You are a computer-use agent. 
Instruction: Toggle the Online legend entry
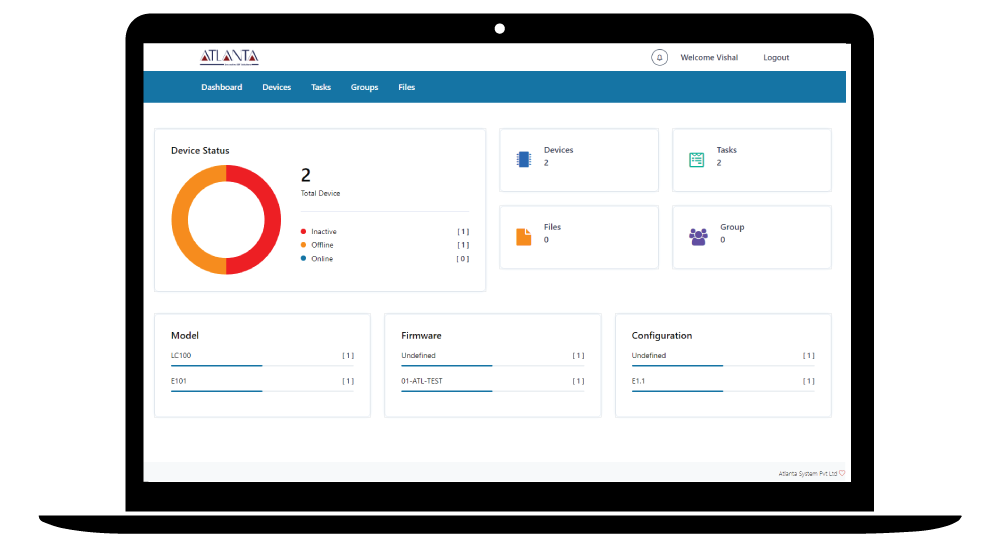[321, 259]
